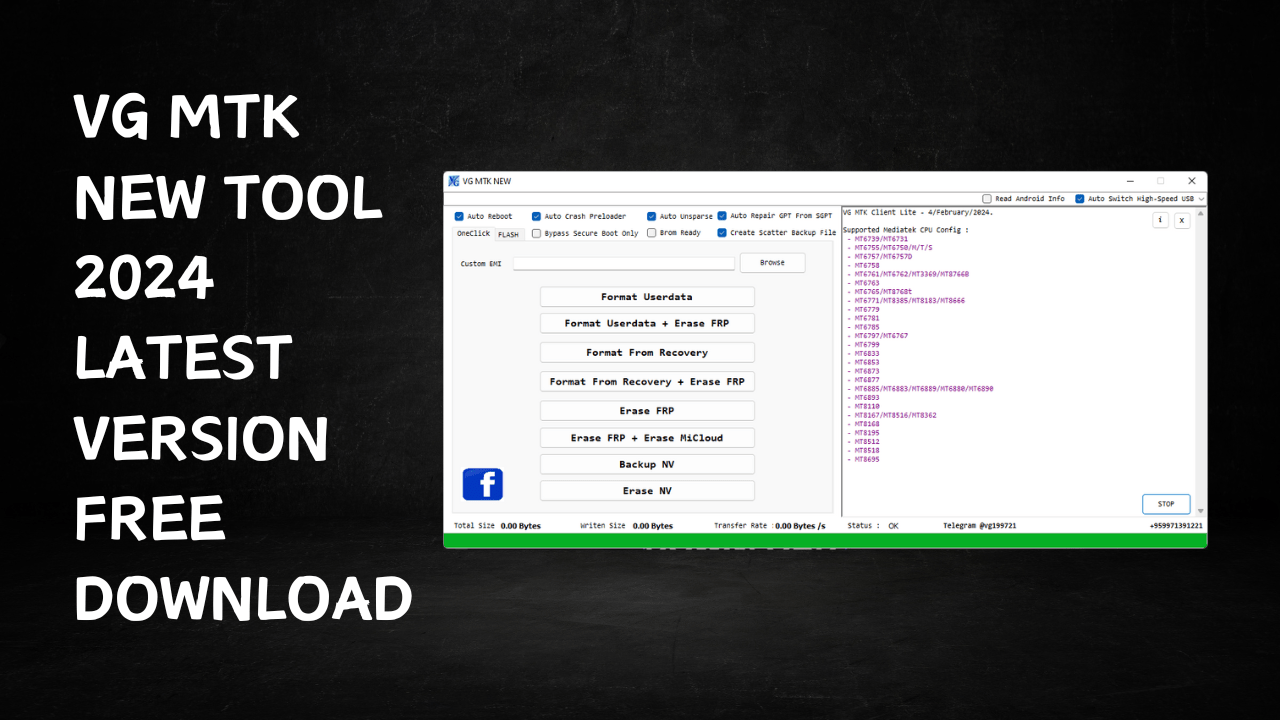Click the Format Userdata button
The image size is (1280, 720).
click(x=647, y=297)
